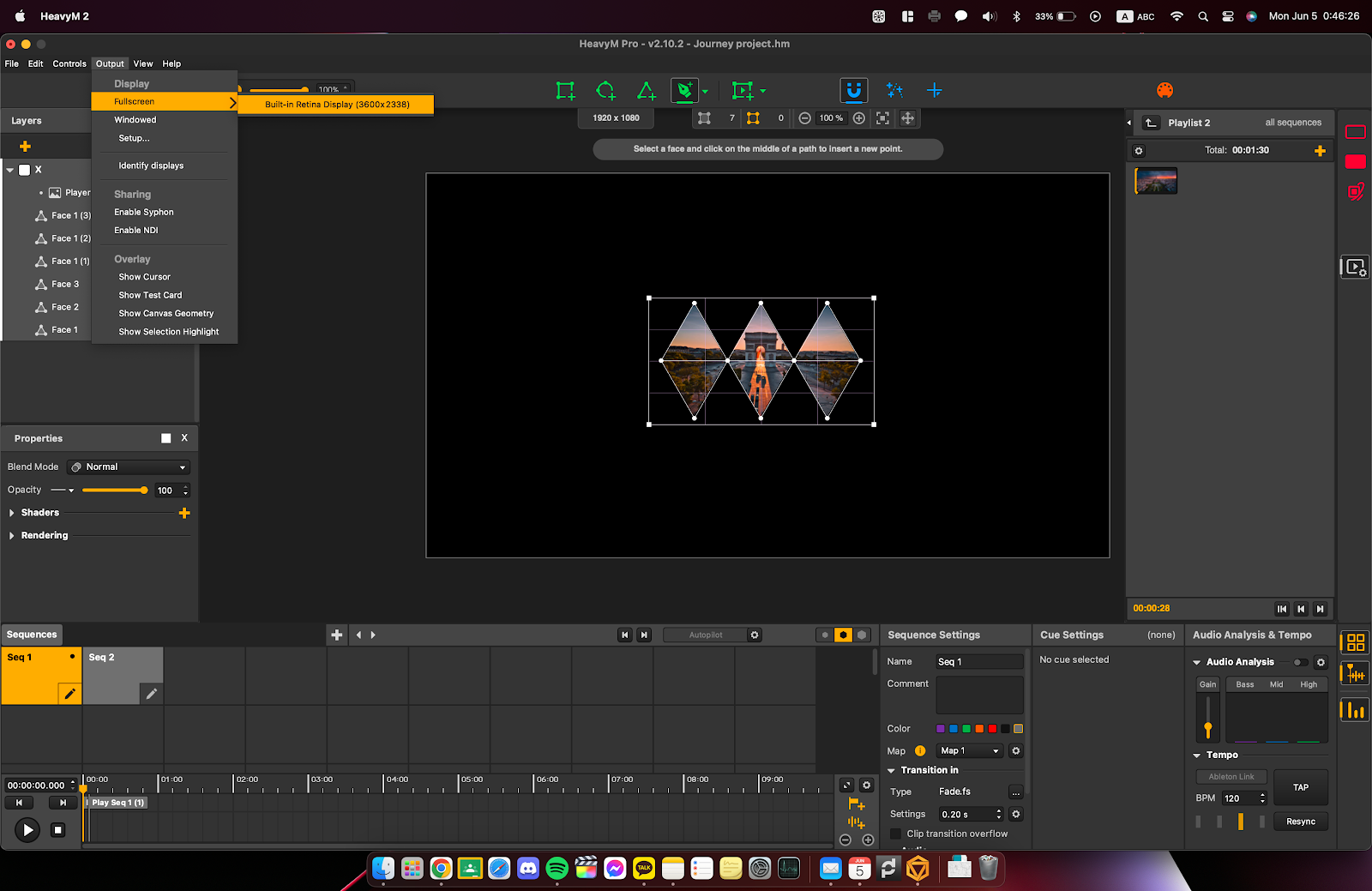Open the playlist settings gear

1139,151
